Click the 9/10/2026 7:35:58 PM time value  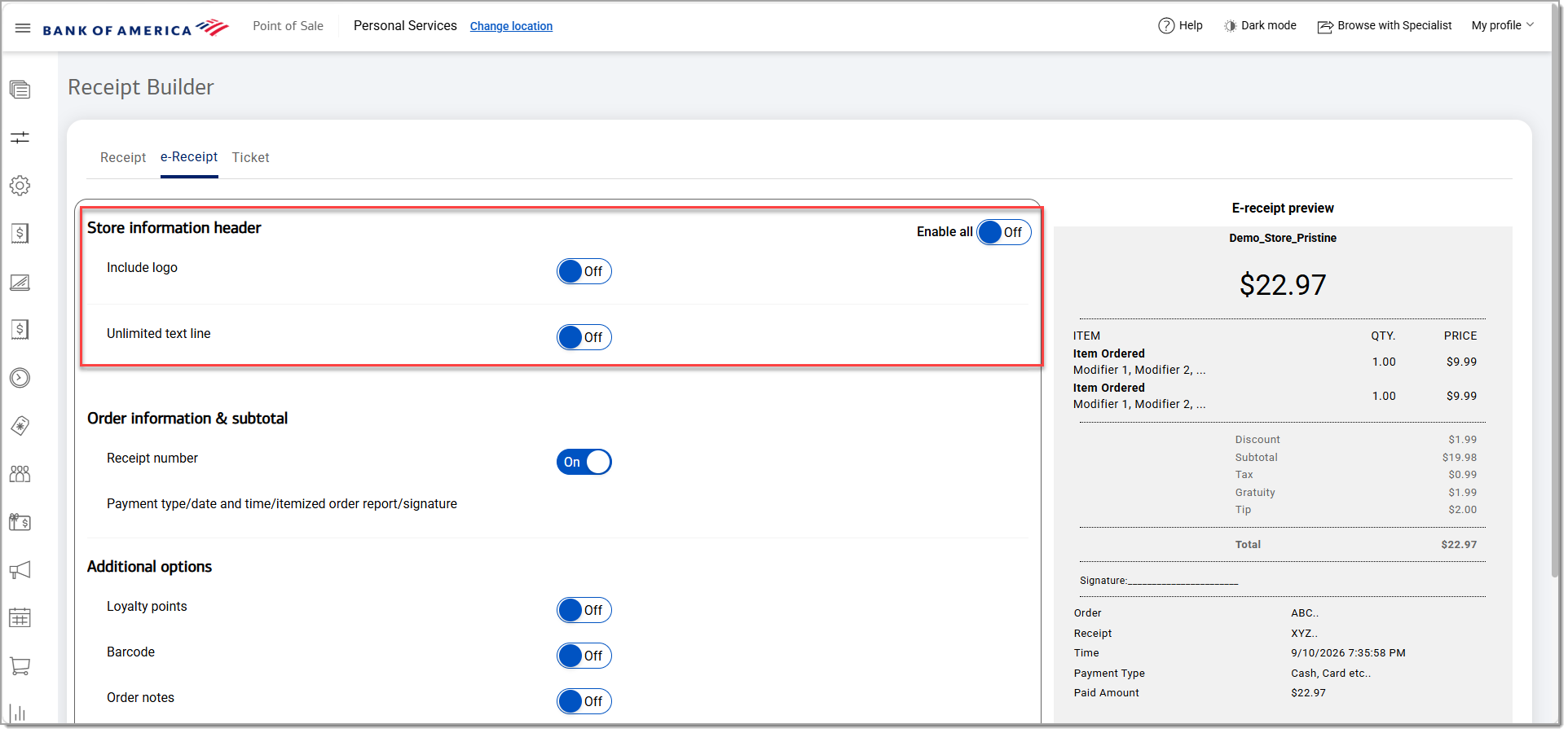1348,653
